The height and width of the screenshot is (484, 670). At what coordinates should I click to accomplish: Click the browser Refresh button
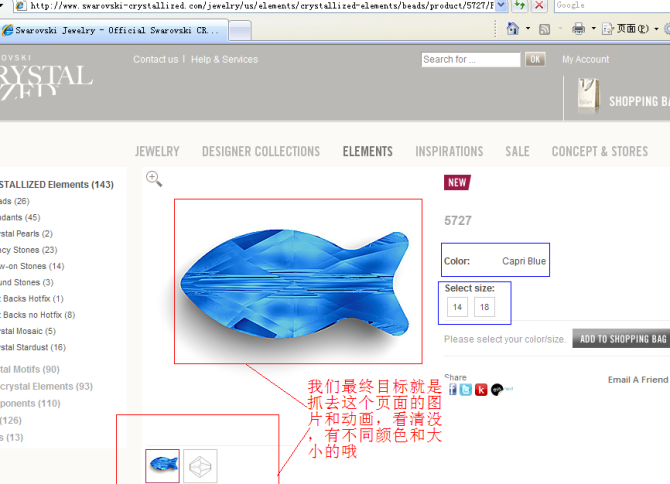tap(519, 6)
